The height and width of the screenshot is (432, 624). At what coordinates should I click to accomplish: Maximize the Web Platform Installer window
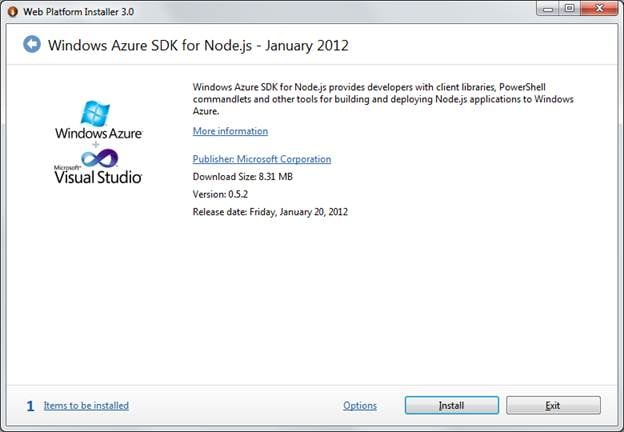click(x=570, y=9)
